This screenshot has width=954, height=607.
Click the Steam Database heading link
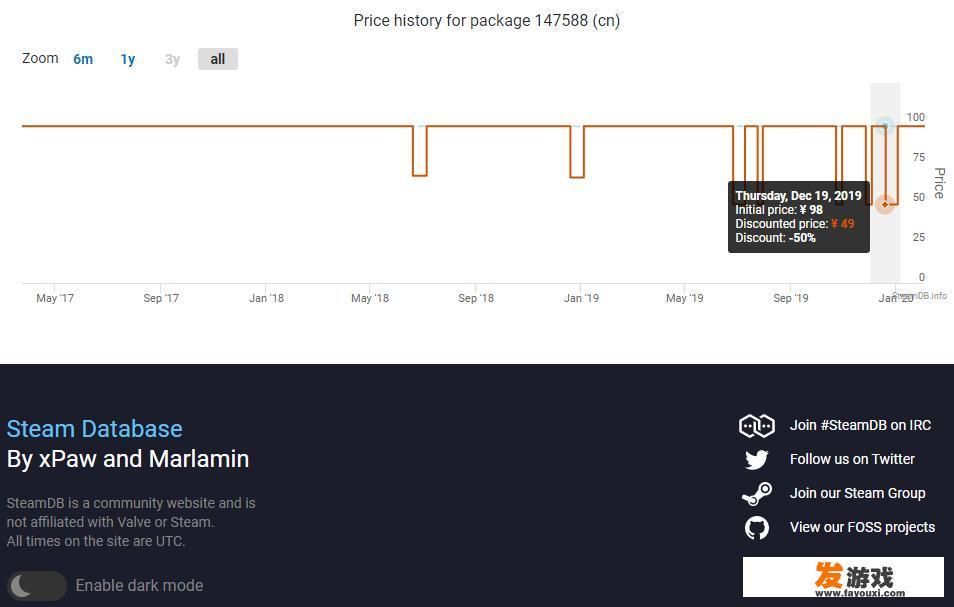(x=94, y=429)
